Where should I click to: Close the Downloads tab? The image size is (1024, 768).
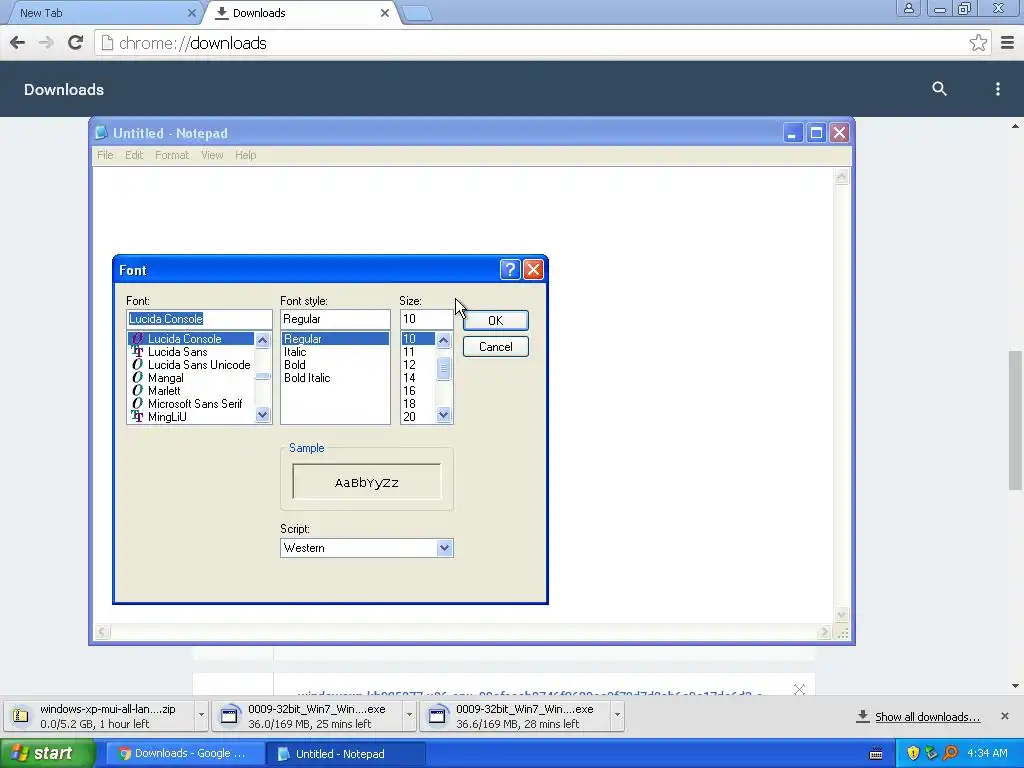[385, 12]
